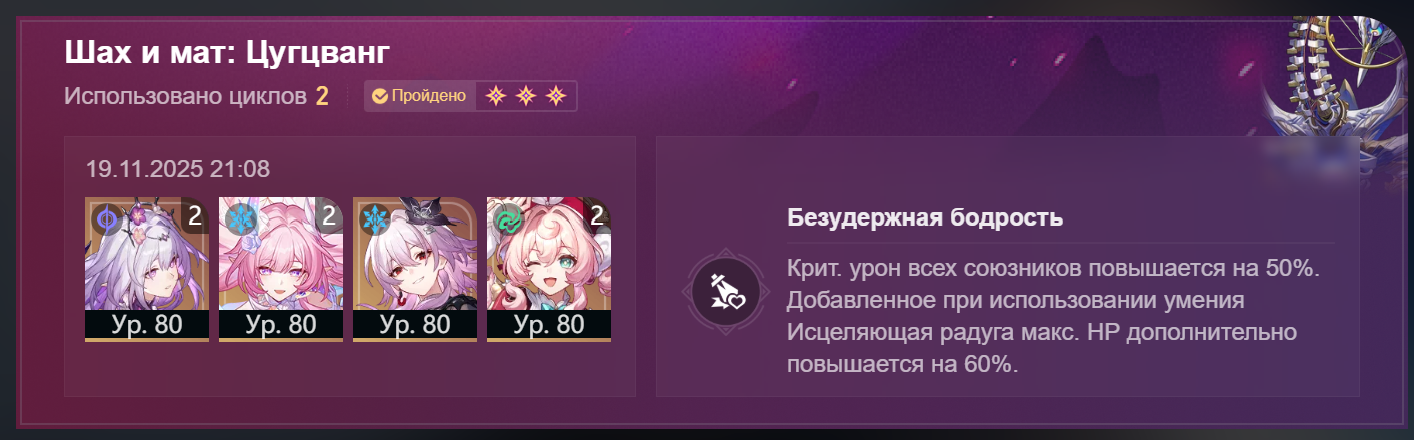The height and width of the screenshot is (440, 1414).
Task: Click the Безудержная бодрость buff title
Action: (925, 217)
